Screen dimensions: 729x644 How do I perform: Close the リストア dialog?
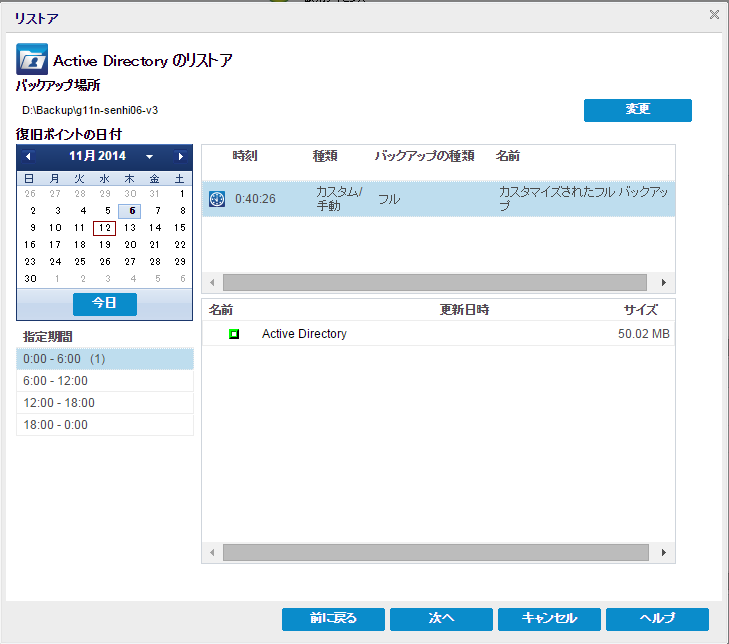point(714,15)
